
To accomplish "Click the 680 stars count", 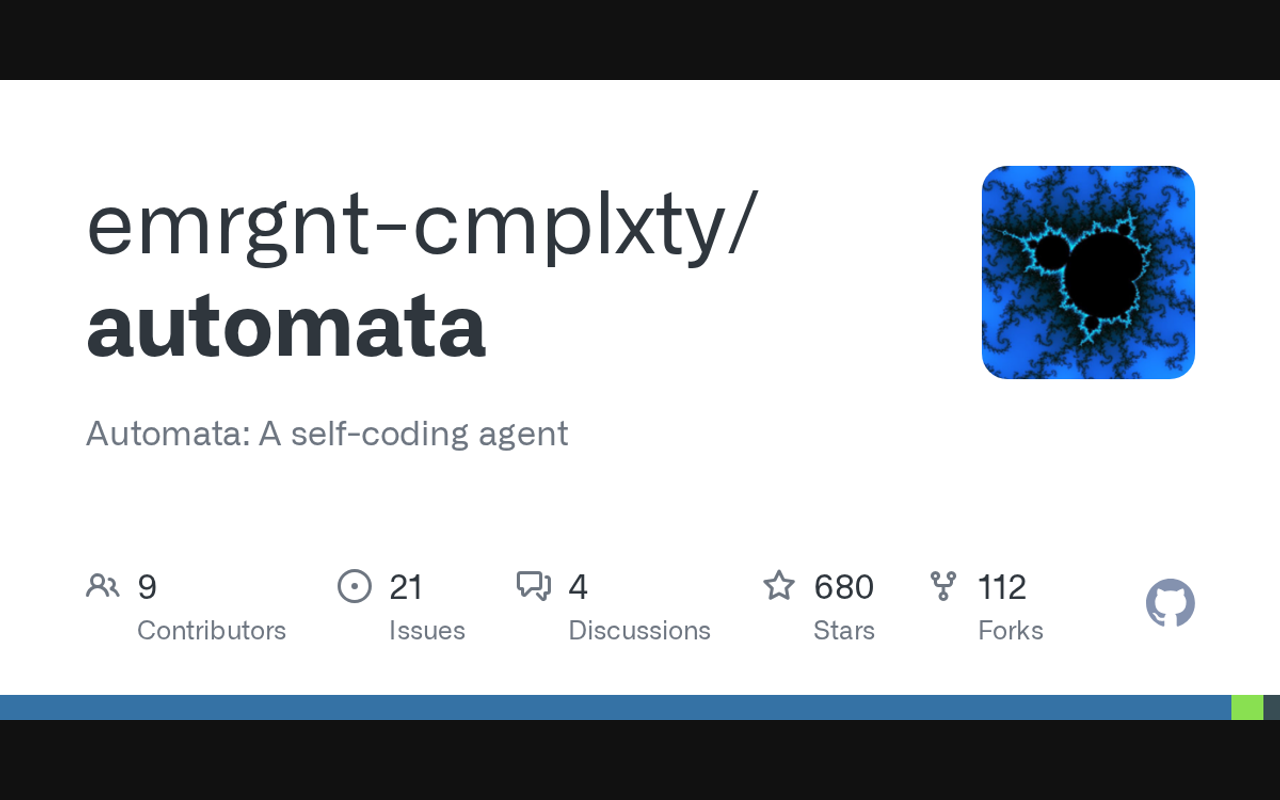I will [x=844, y=587].
